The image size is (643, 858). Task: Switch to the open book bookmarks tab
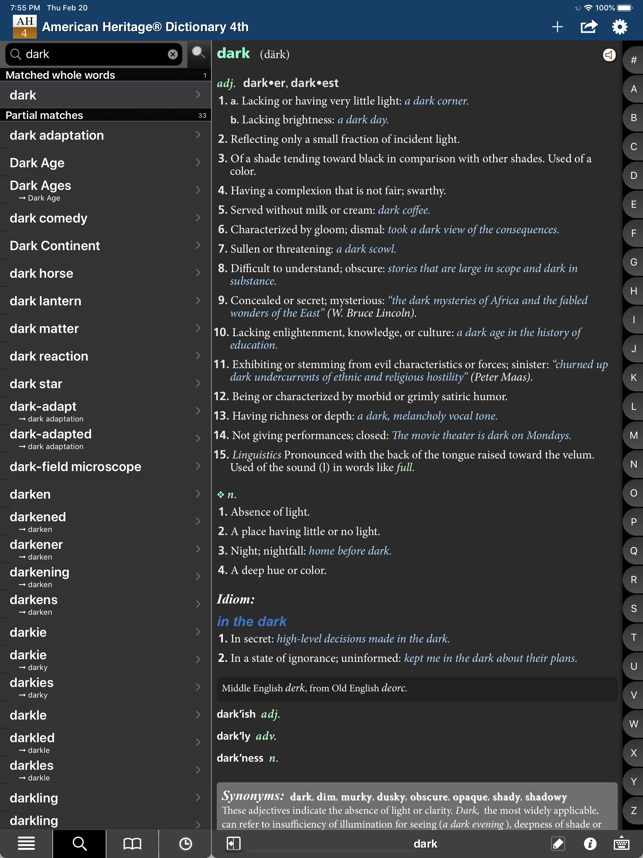tap(132, 843)
